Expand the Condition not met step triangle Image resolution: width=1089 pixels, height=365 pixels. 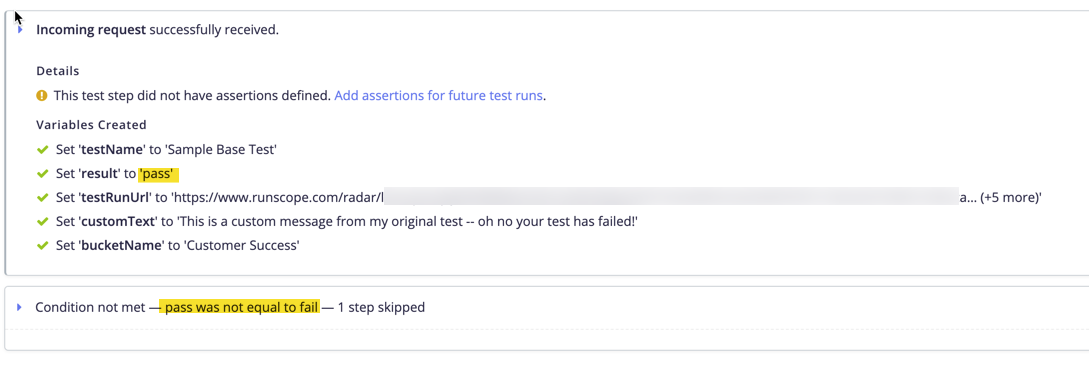[x=19, y=307]
